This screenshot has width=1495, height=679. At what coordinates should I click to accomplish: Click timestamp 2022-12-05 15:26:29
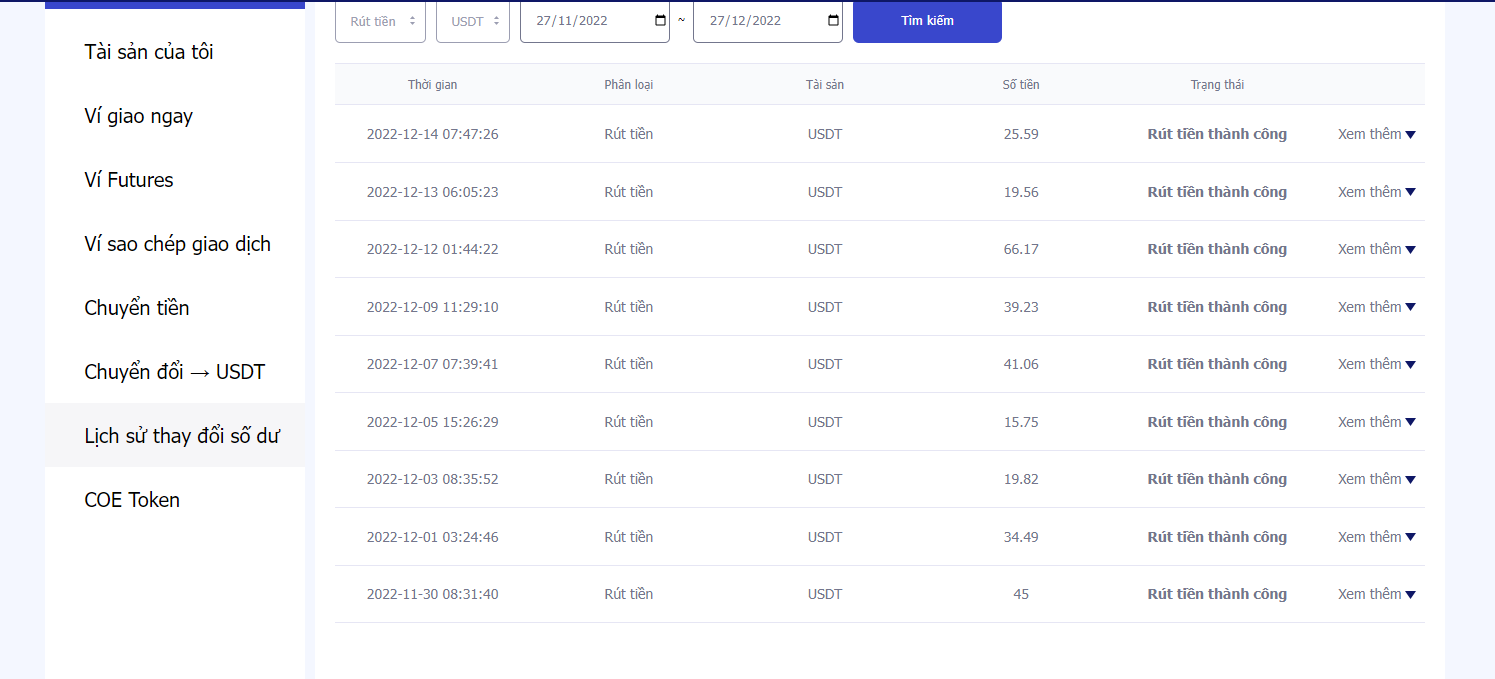pyautogui.click(x=432, y=422)
